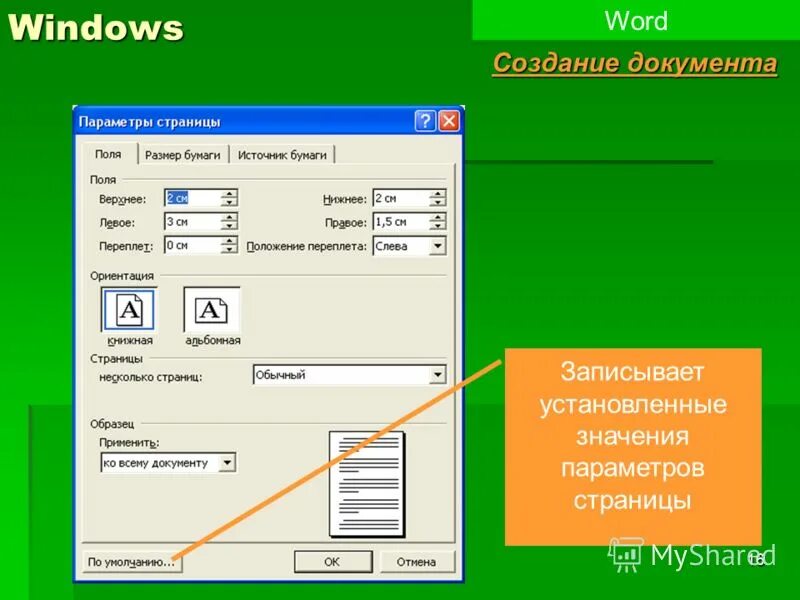Switch to the Поля tab
The height and width of the screenshot is (600, 800).
pos(109,154)
